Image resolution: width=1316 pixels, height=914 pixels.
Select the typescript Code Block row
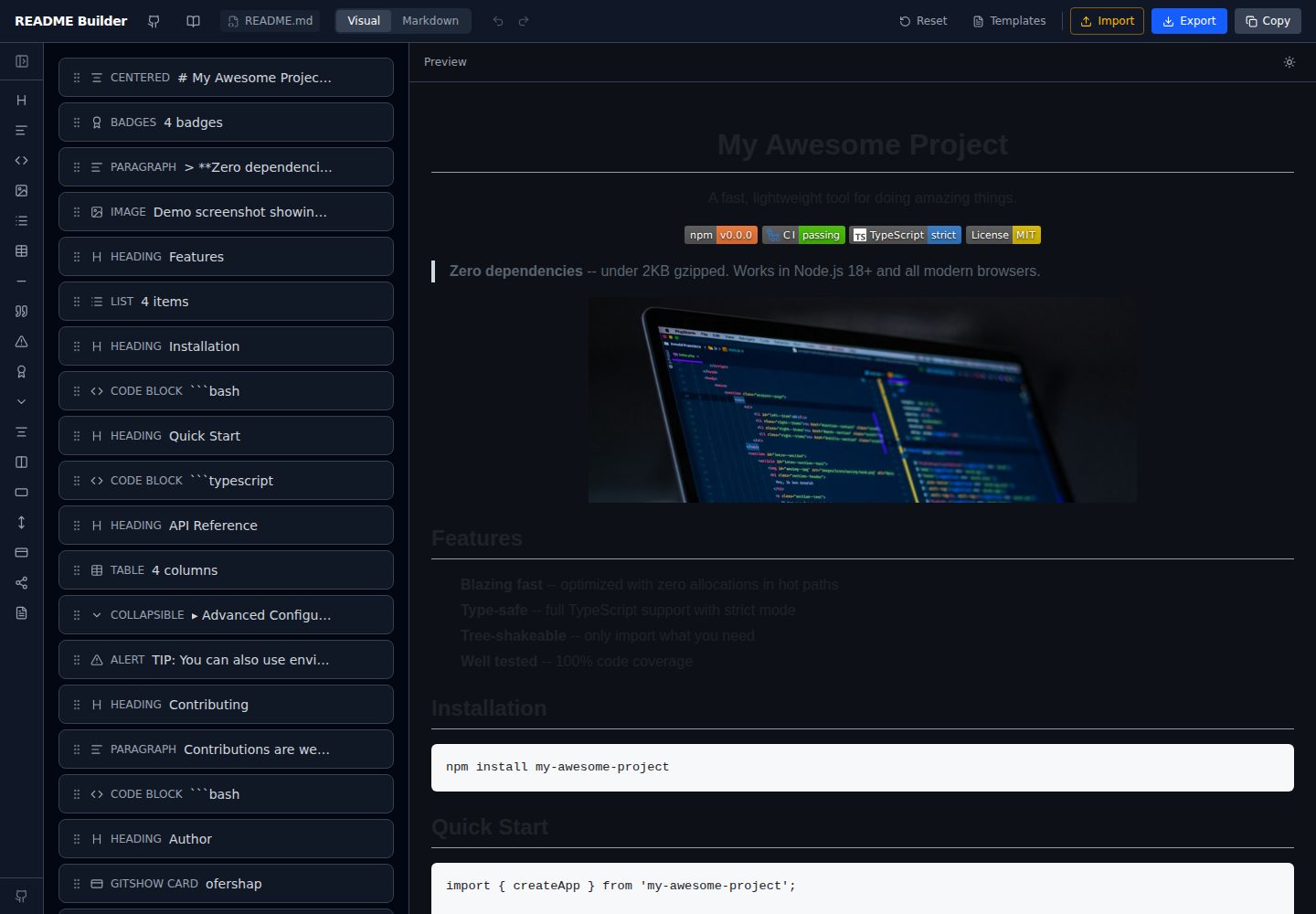(226, 481)
